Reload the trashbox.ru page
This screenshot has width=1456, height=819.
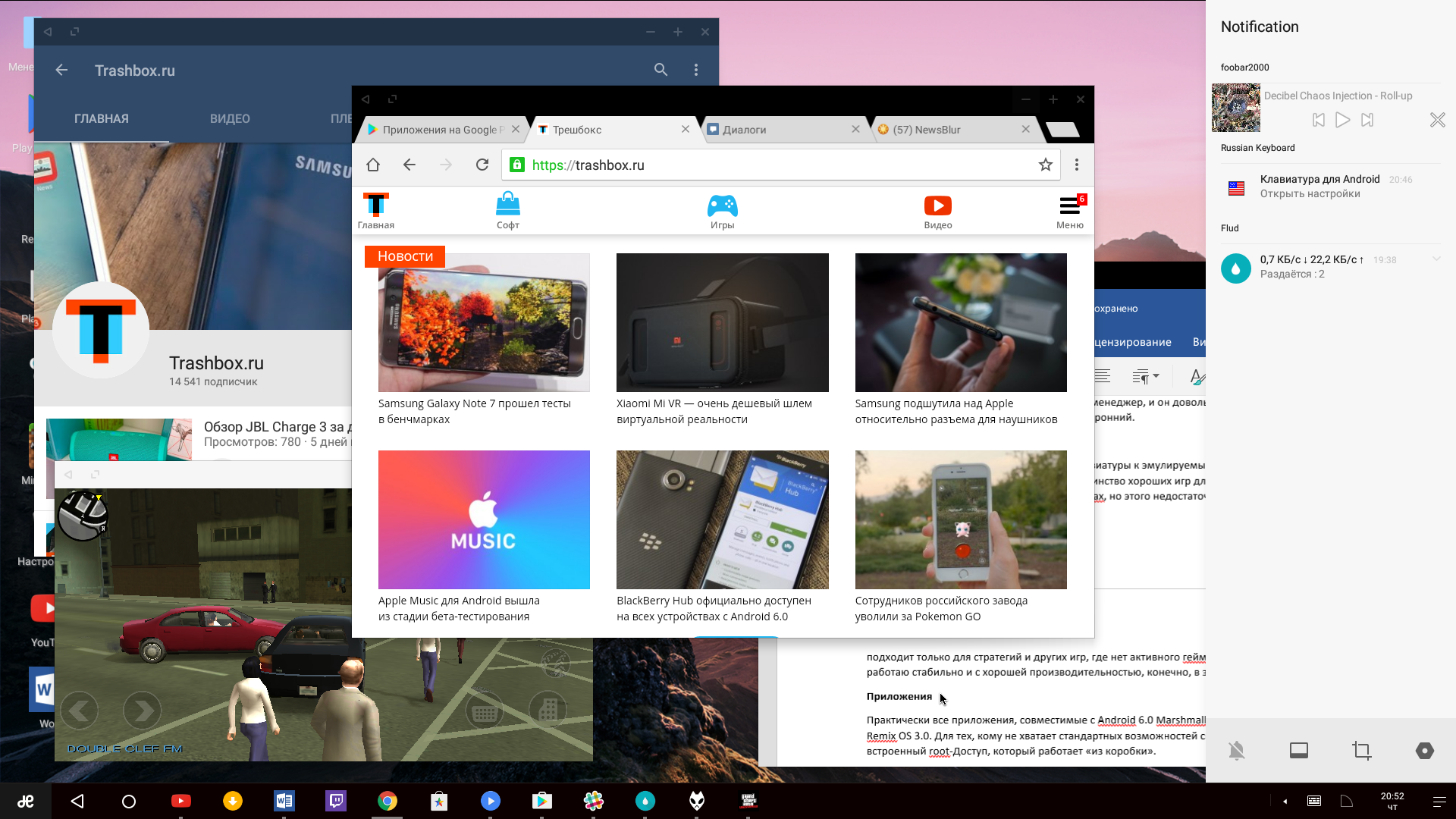[482, 165]
